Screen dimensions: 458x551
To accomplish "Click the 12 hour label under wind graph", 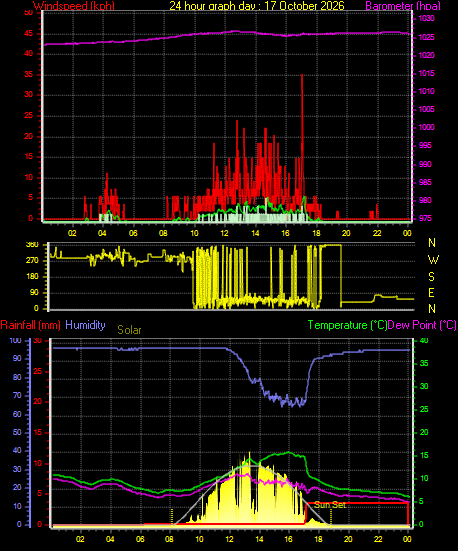I will point(224,233).
